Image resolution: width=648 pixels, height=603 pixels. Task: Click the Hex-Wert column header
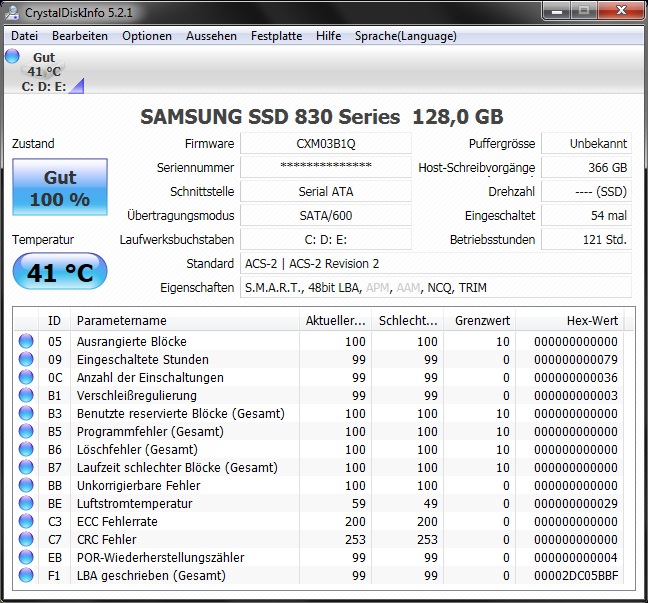570,320
